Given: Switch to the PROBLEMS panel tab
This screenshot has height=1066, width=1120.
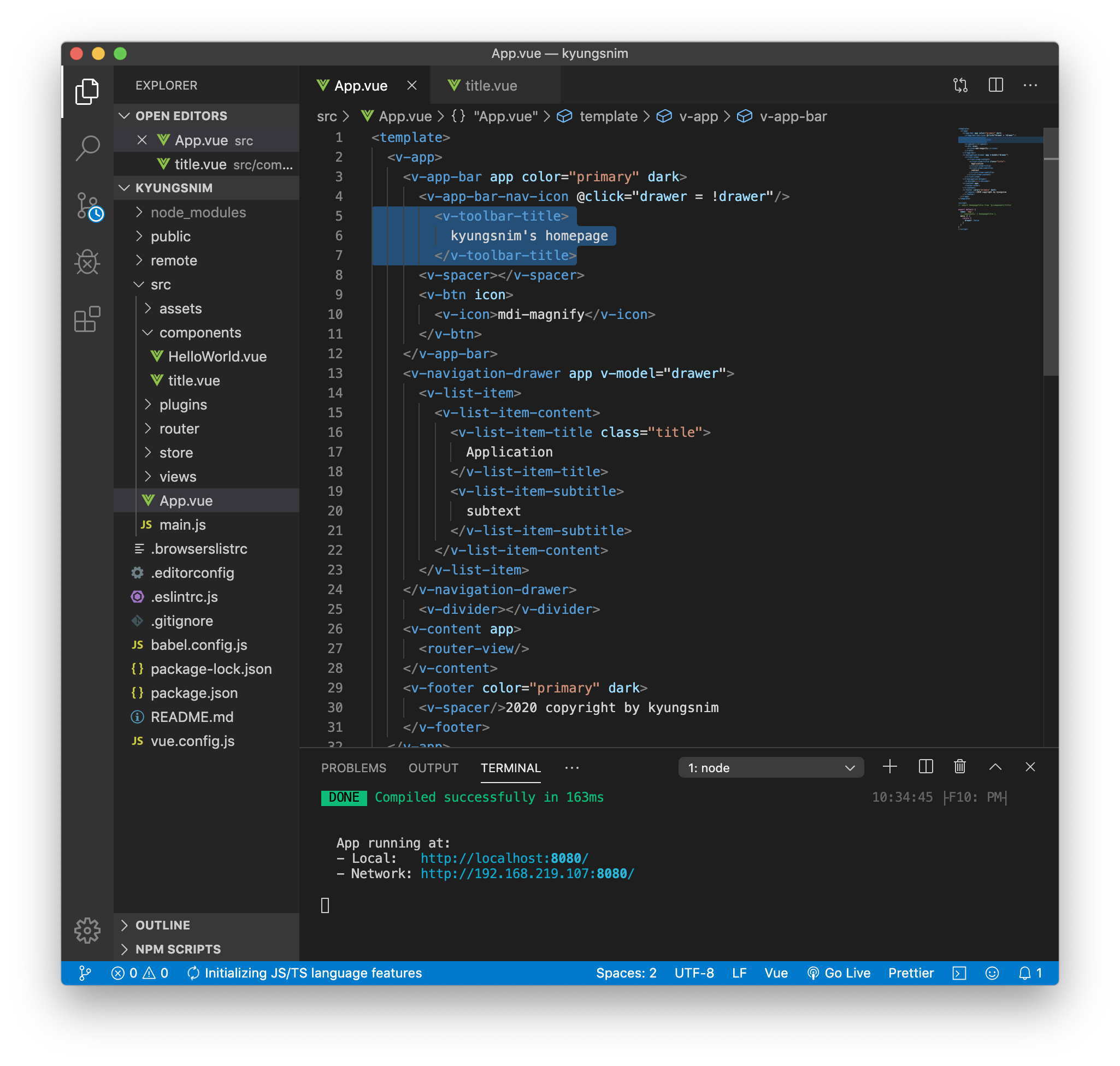Looking at the screenshot, I should click(353, 768).
